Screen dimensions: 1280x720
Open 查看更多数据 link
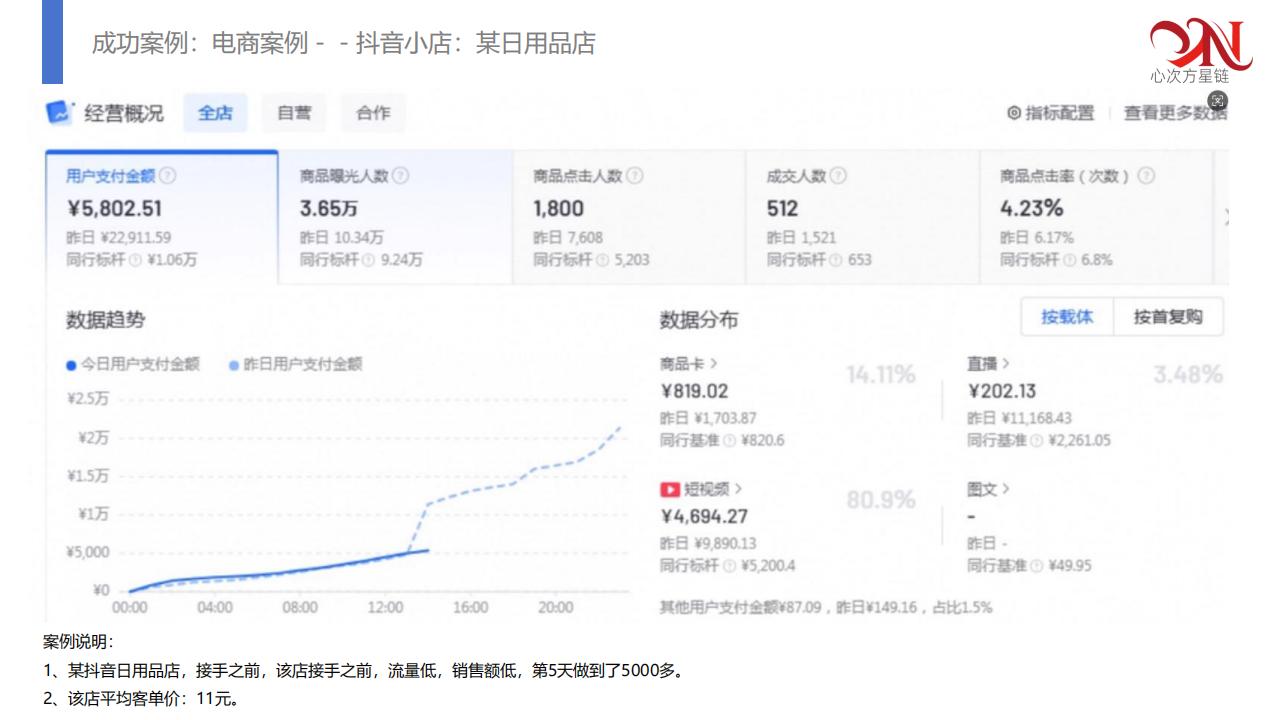pos(1174,113)
